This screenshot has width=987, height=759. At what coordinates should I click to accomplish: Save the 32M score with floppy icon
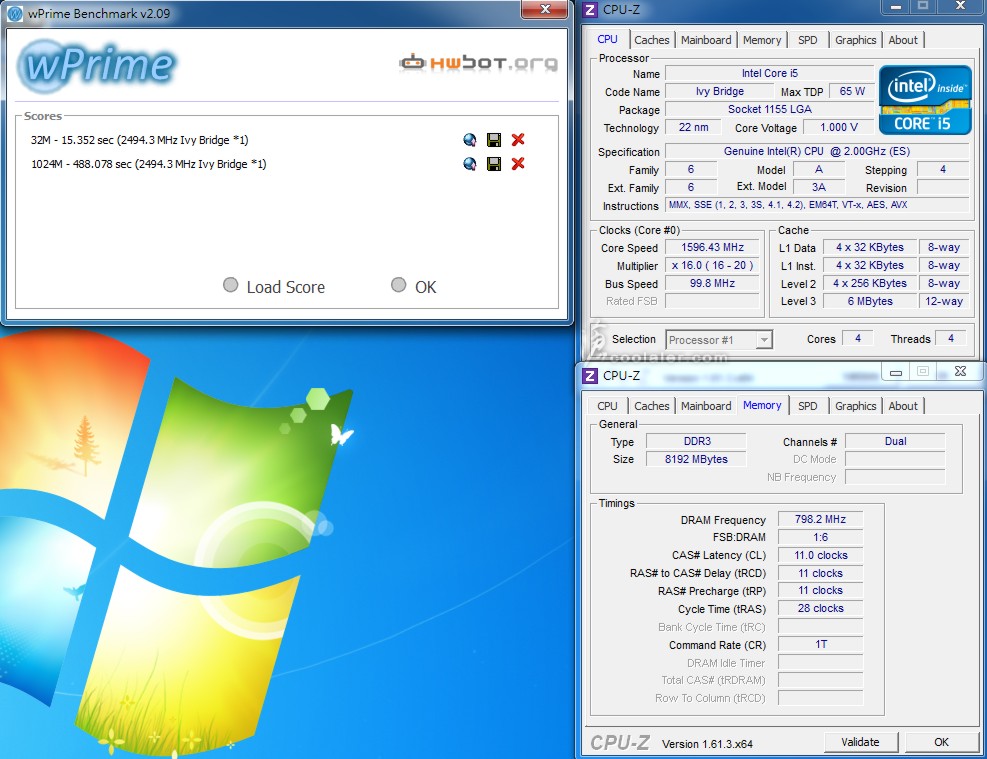[x=494, y=140]
